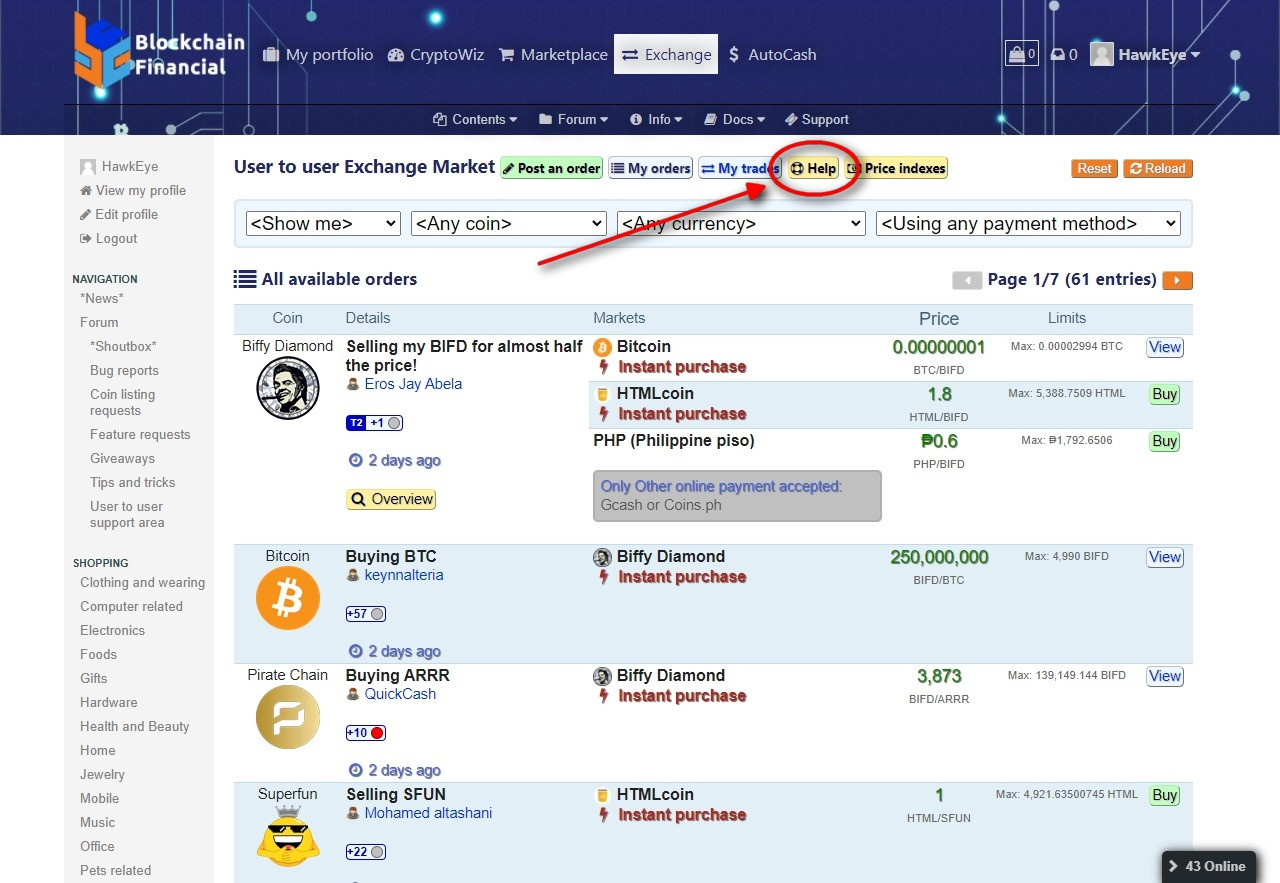
Task: View the Buying BTC order
Action: 1165,557
